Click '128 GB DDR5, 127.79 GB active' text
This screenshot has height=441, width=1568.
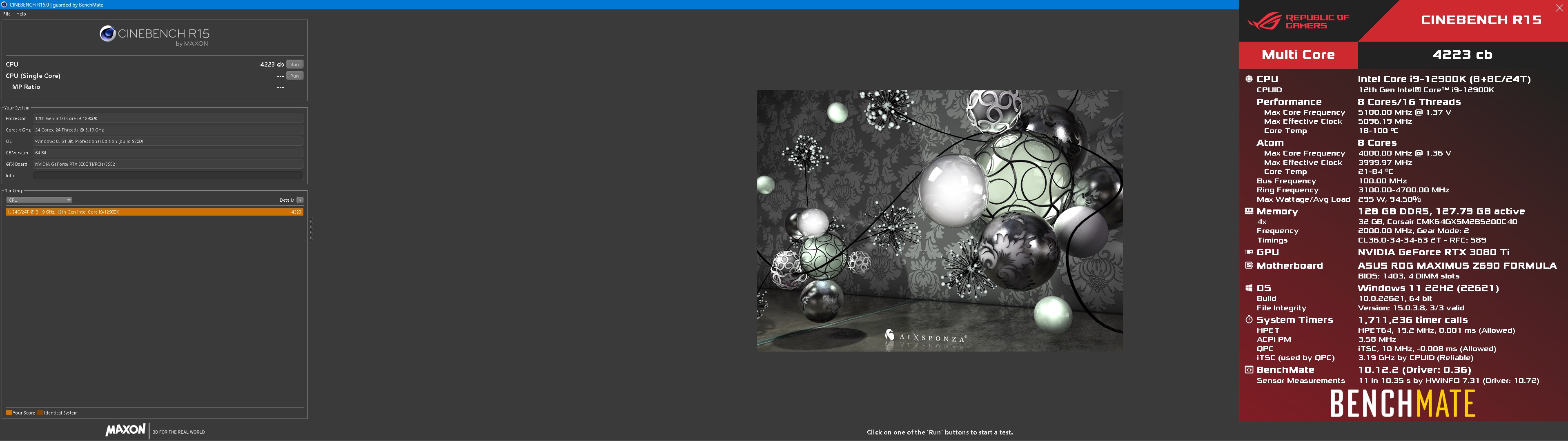(1441, 212)
